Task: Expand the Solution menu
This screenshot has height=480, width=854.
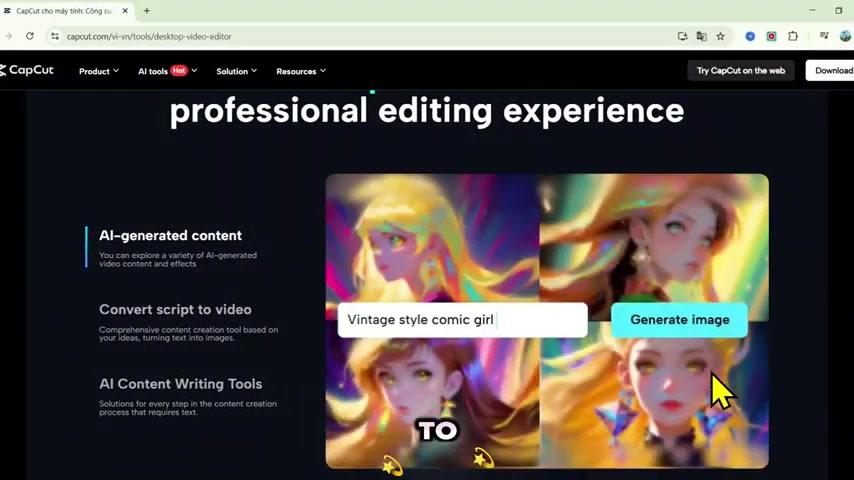Action: pyautogui.click(x=236, y=71)
